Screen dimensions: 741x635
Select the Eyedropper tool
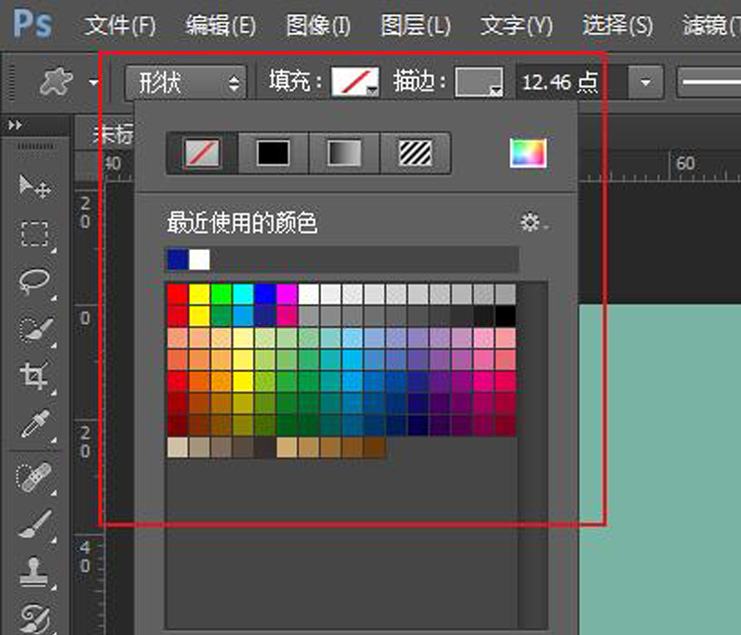pos(34,423)
